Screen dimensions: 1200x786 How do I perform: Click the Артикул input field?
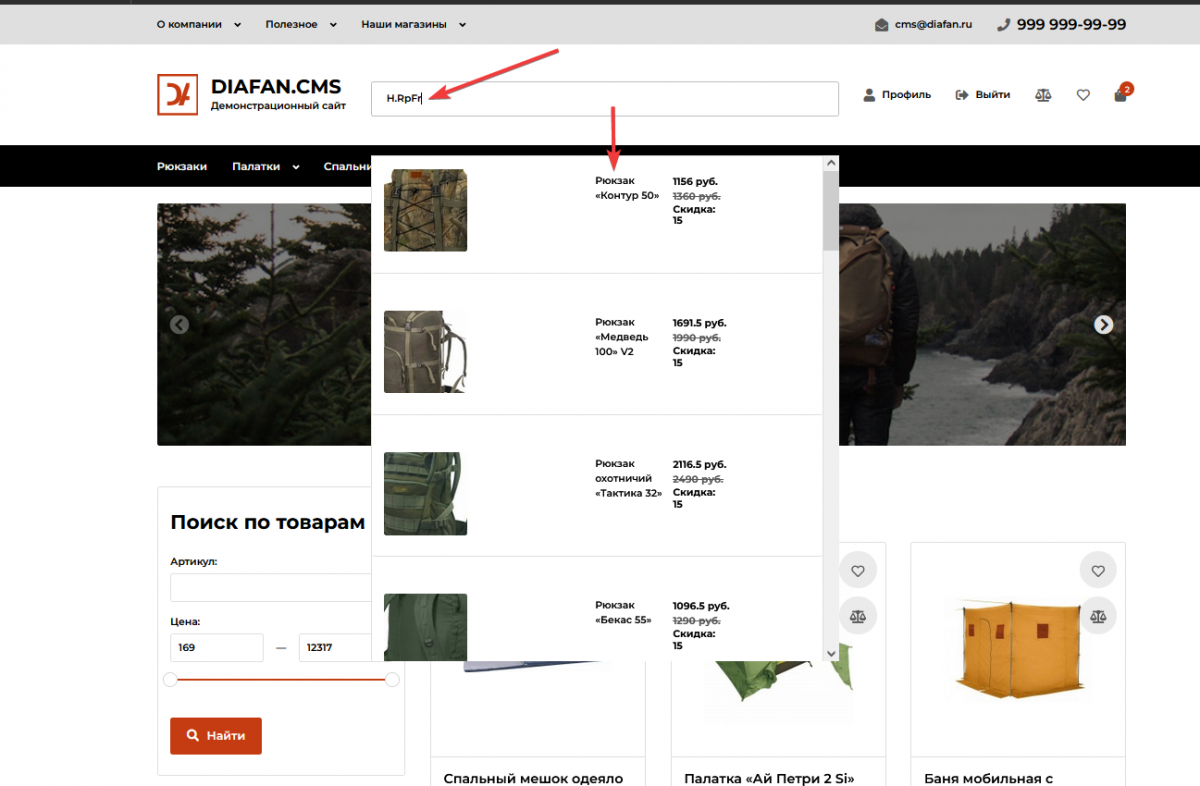(270, 587)
